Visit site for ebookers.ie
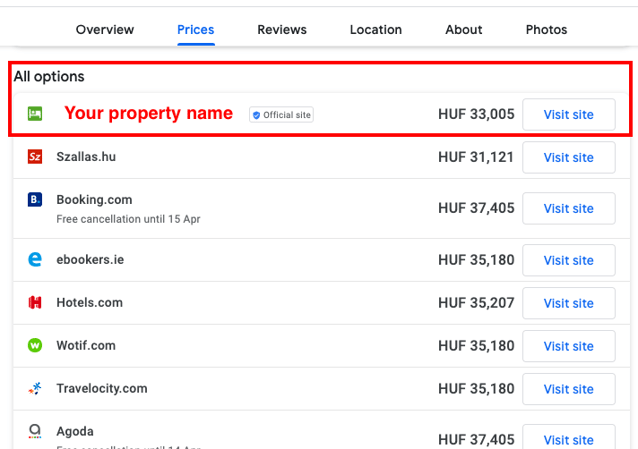This screenshot has height=449, width=638. coord(569,260)
